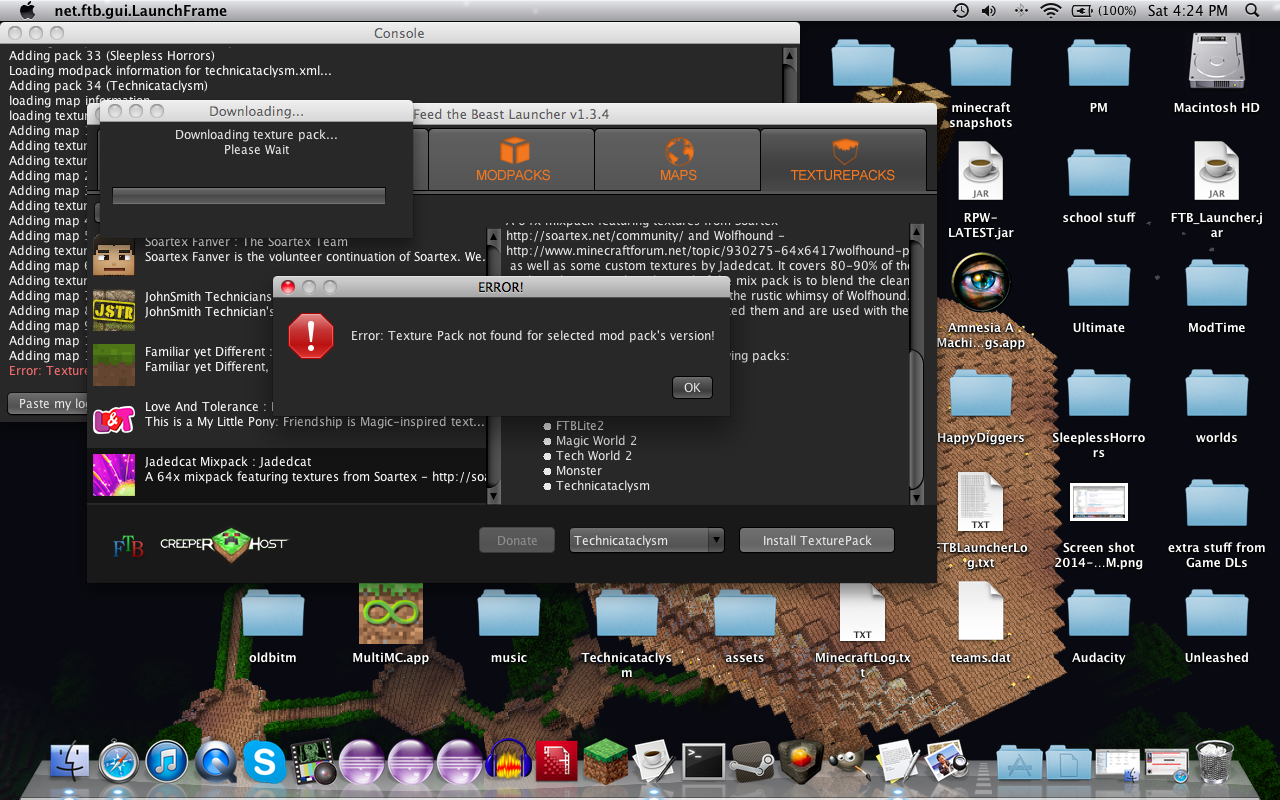The height and width of the screenshot is (800, 1280).
Task: Open Steam from the dock
Action: tap(752, 763)
